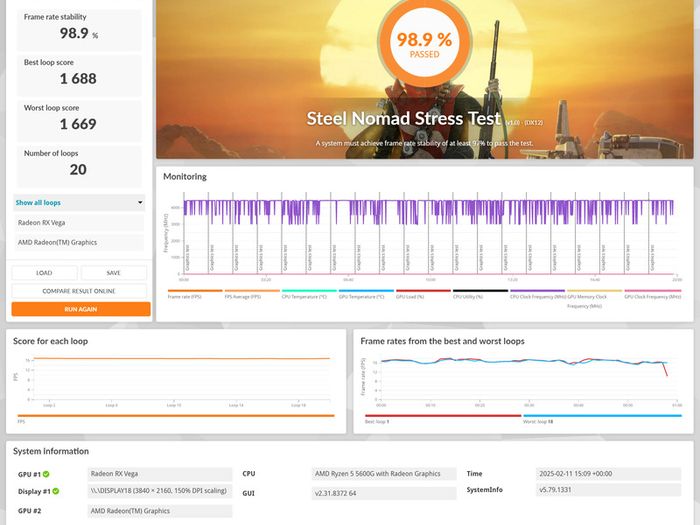Toggle the FPS Average (FPS) legend item

click(252, 294)
